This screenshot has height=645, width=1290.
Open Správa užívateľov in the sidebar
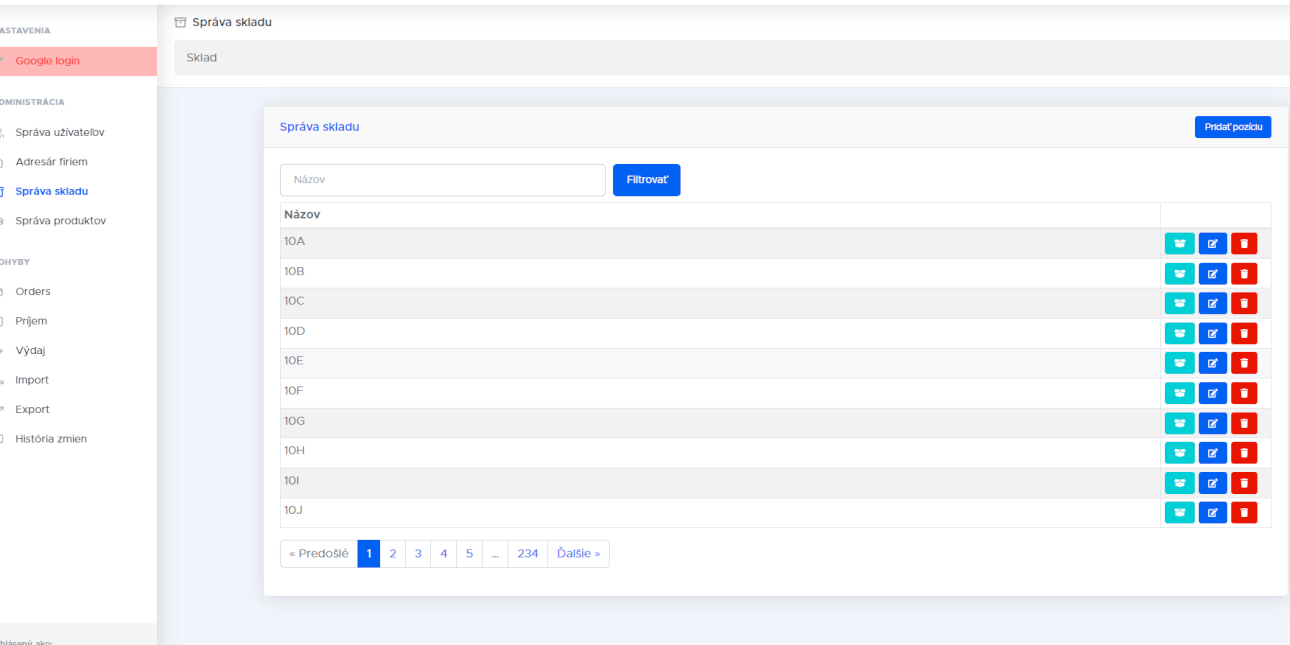click(x=60, y=132)
